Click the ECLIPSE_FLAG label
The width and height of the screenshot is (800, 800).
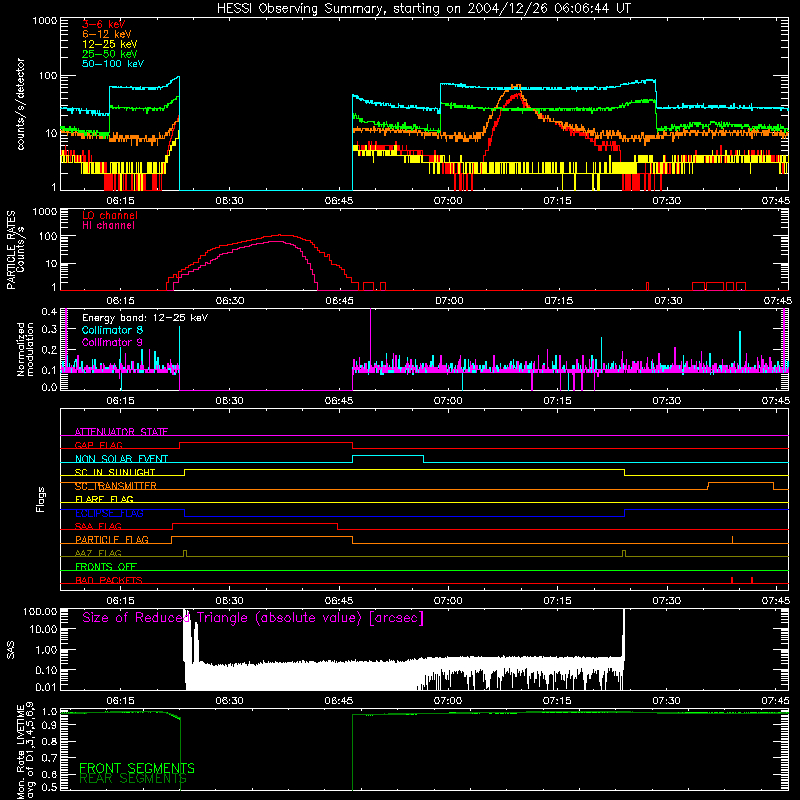coord(109,513)
